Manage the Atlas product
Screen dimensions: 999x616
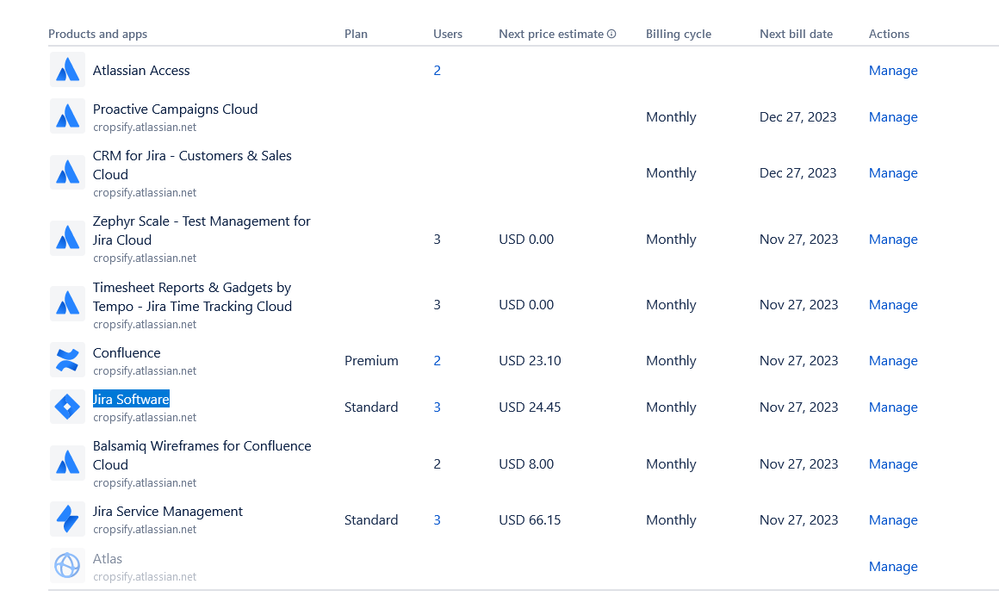[892, 566]
